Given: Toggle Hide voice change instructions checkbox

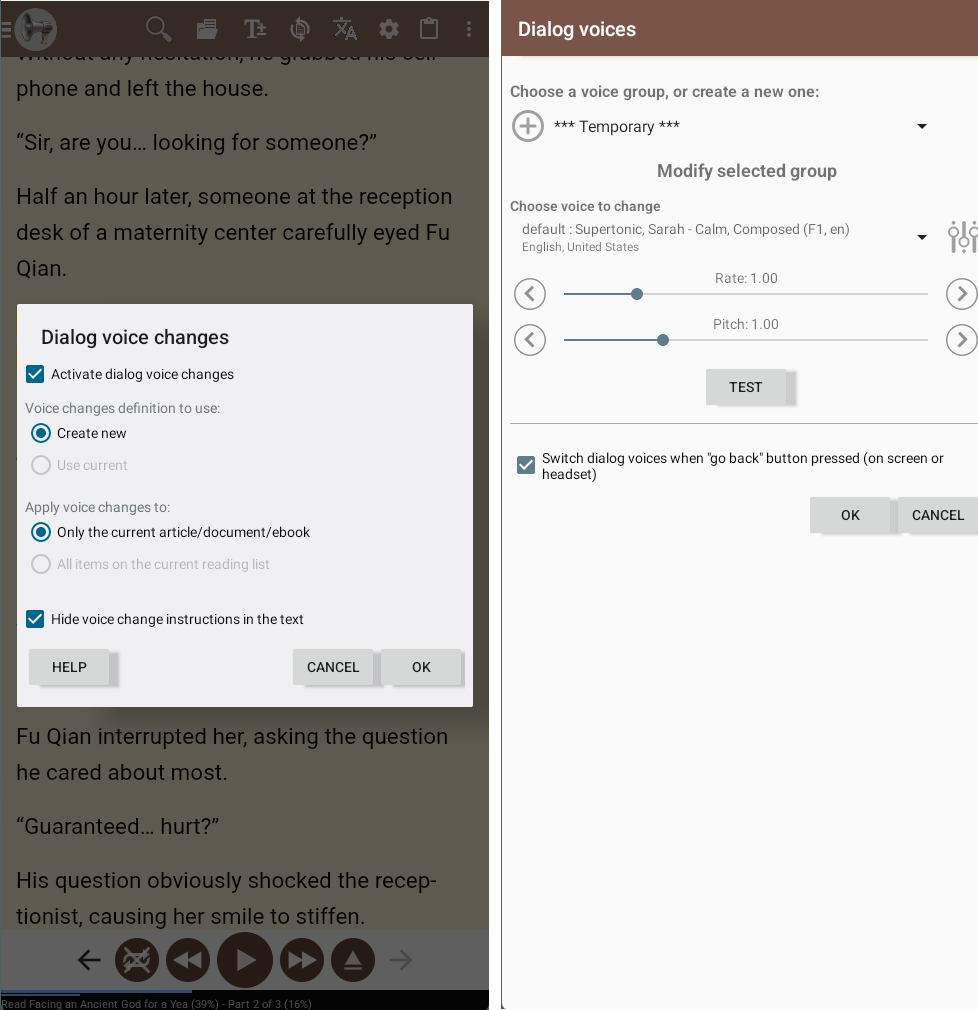Looking at the screenshot, I should click(35, 619).
